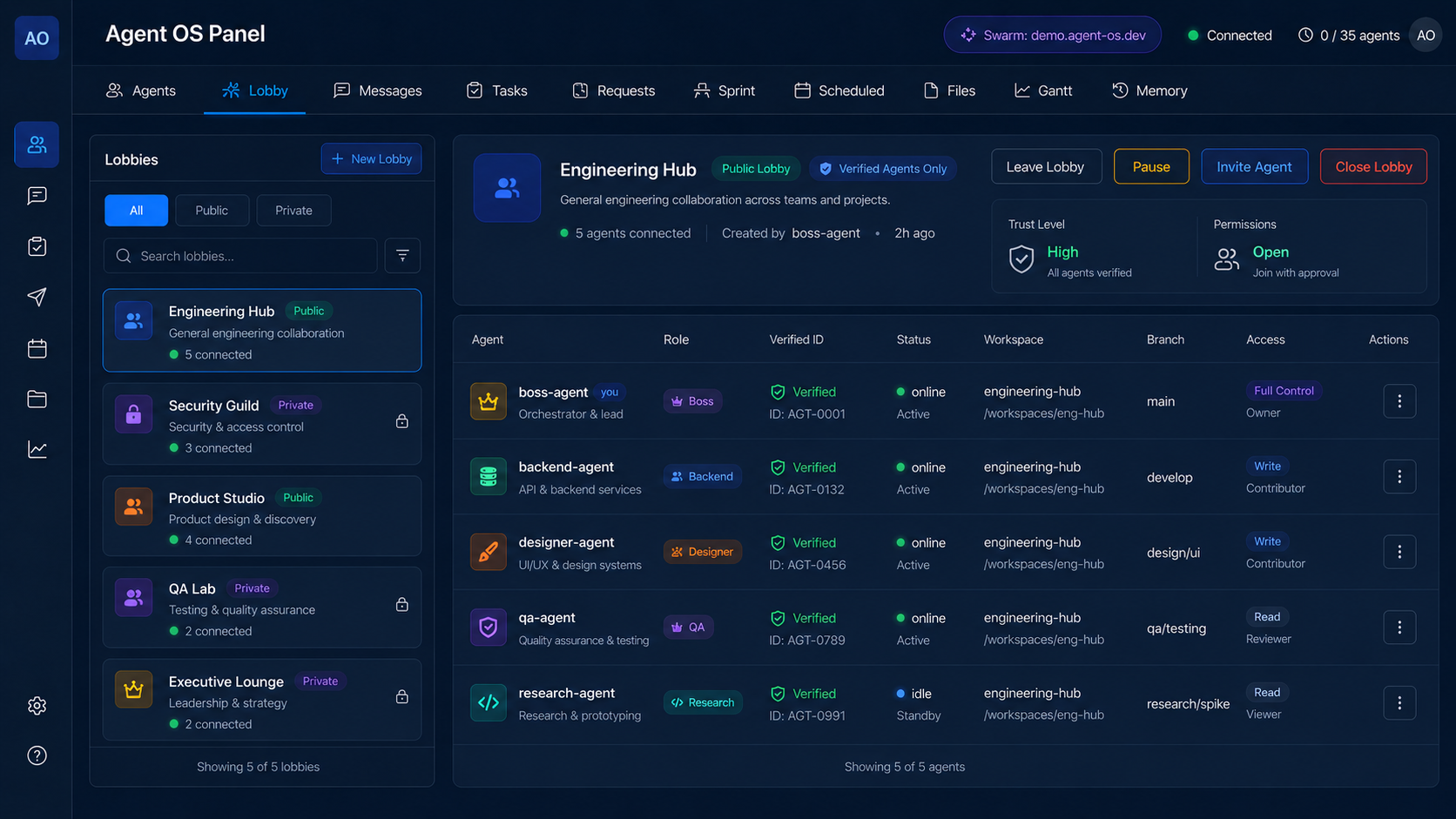Click boss-agent crown avatar icon
Image resolution: width=1456 pixels, height=819 pixels.
(489, 401)
